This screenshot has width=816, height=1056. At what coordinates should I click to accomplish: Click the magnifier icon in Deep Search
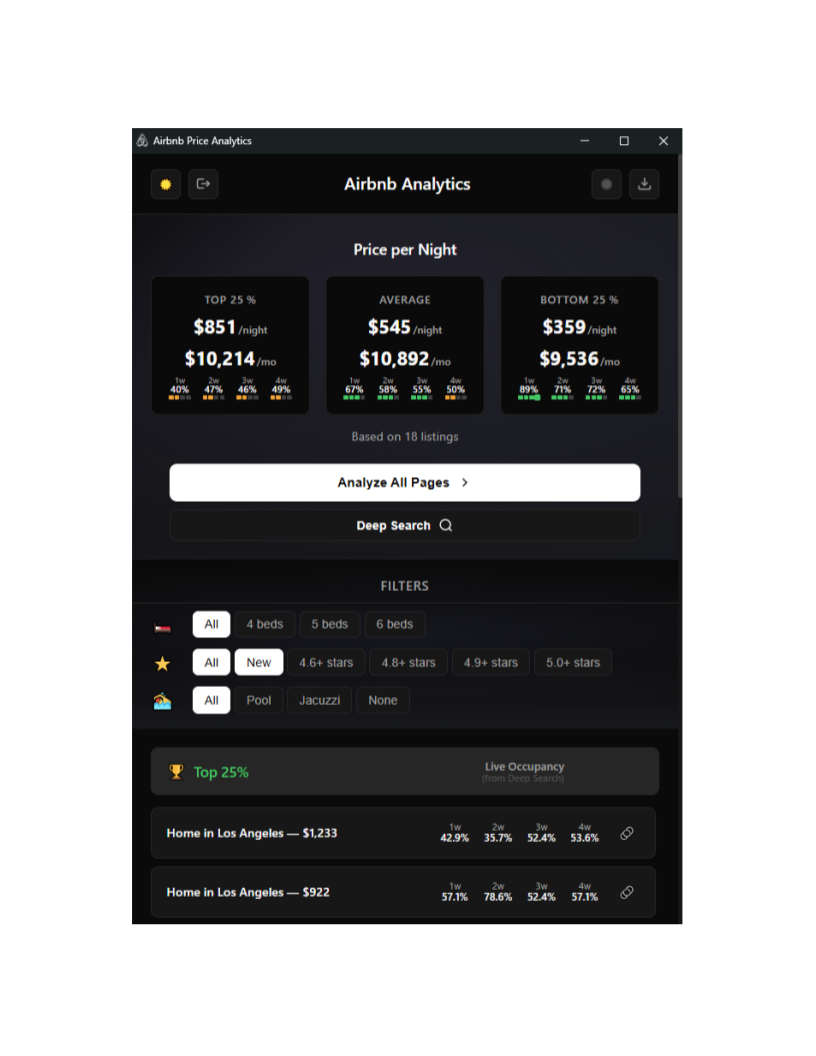[x=446, y=525]
